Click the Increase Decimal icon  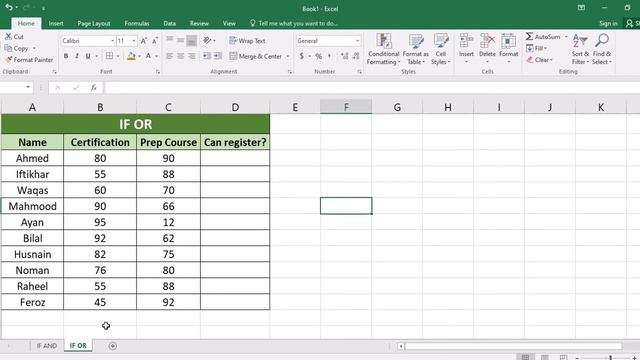coord(345,56)
